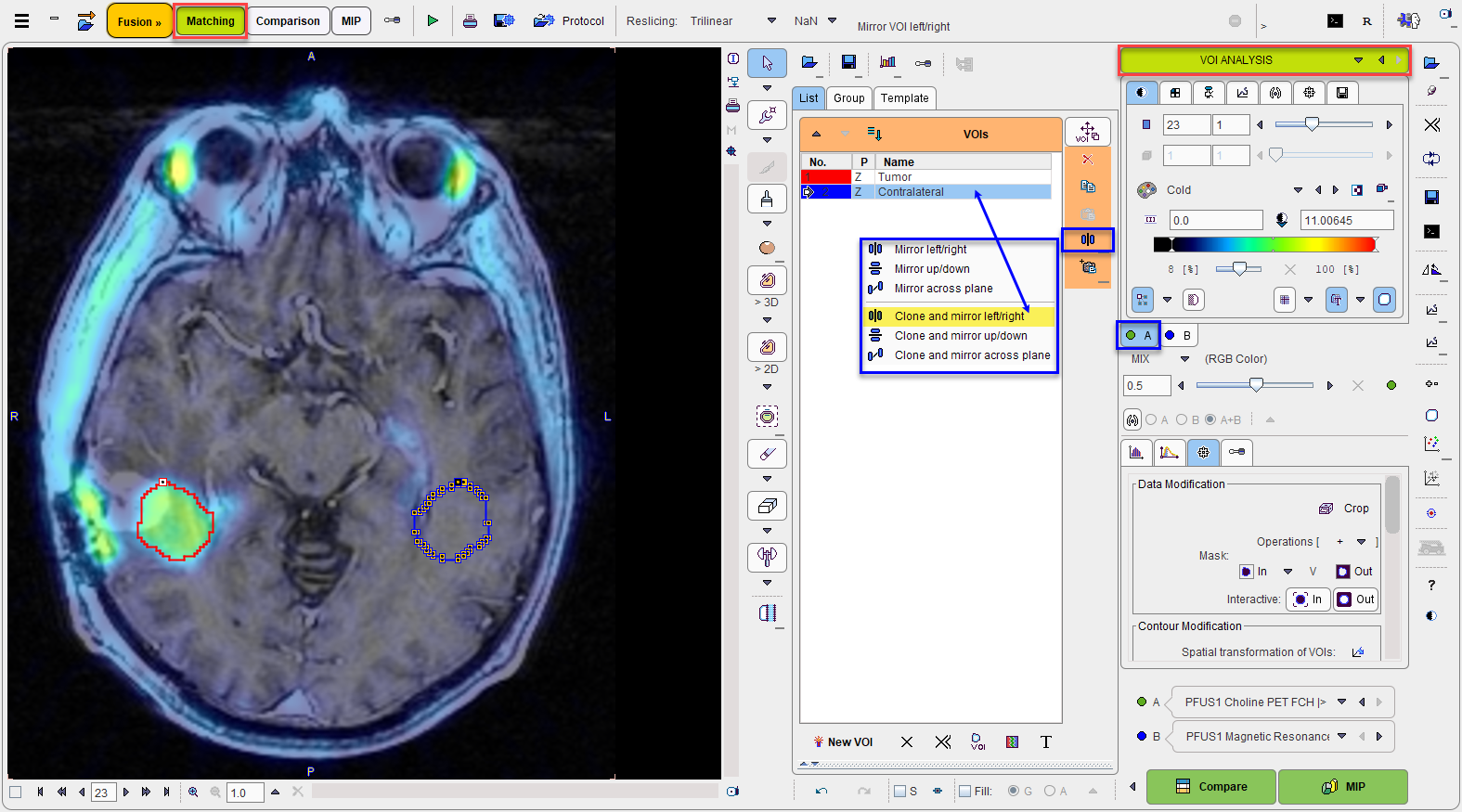
Task: Open the PFUS1 Magnetic Resonance dropdown
Action: tap(1341, 737)
